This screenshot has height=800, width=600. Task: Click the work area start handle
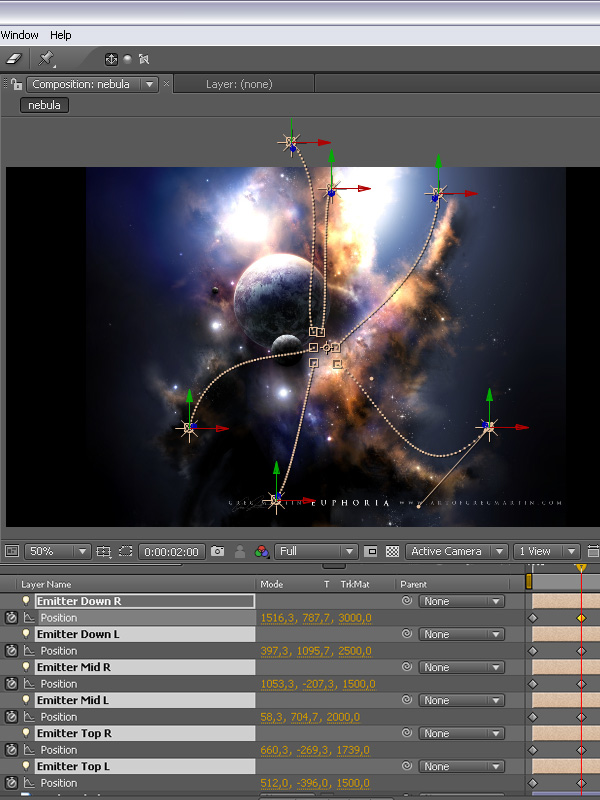[x=529, y=581]
